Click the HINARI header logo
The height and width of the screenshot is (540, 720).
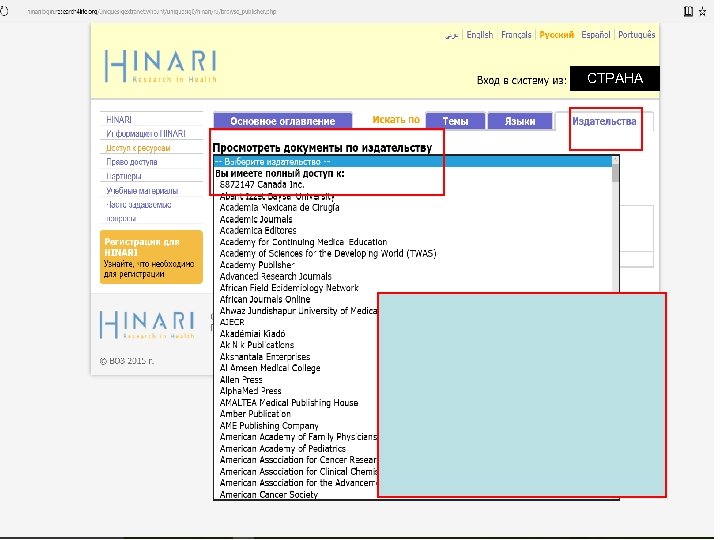(x=160, y=66)
